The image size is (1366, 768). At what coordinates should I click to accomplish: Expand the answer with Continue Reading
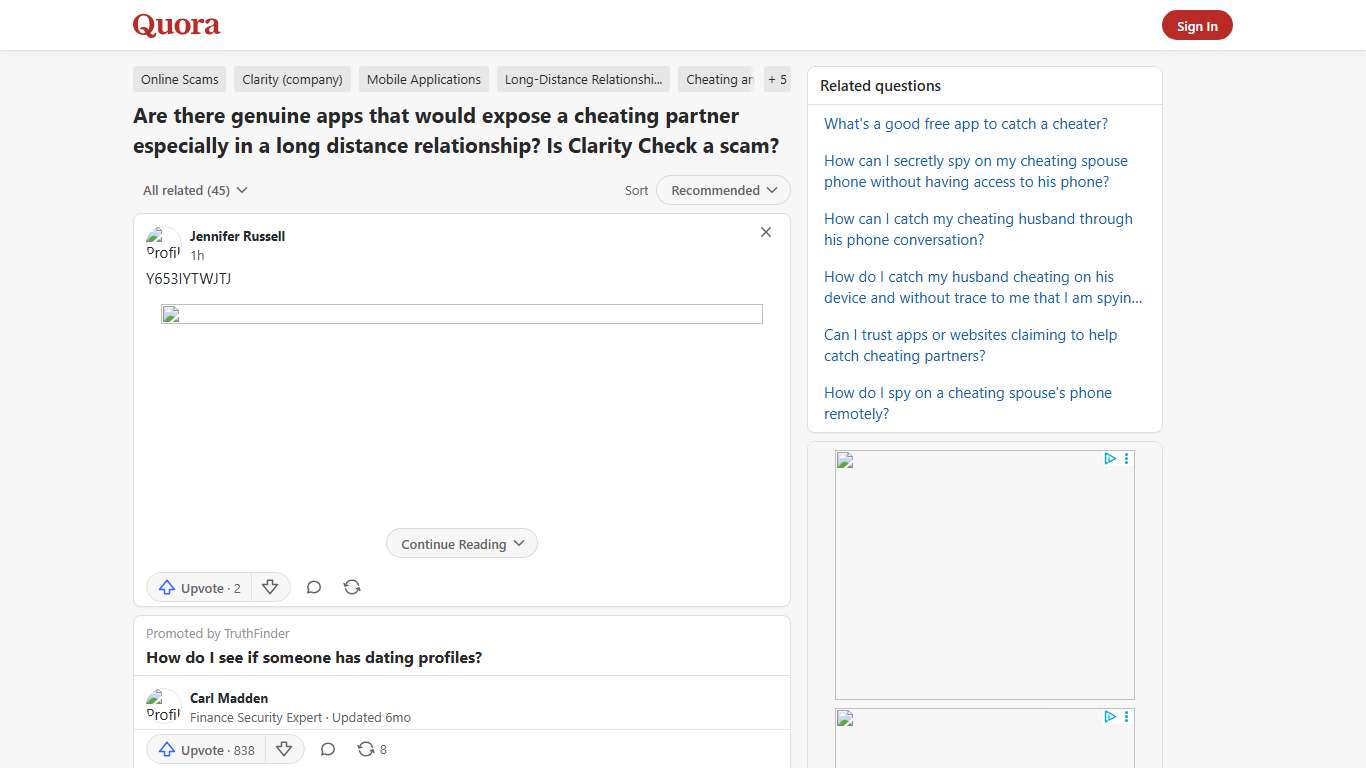click(x=462, y=544)
